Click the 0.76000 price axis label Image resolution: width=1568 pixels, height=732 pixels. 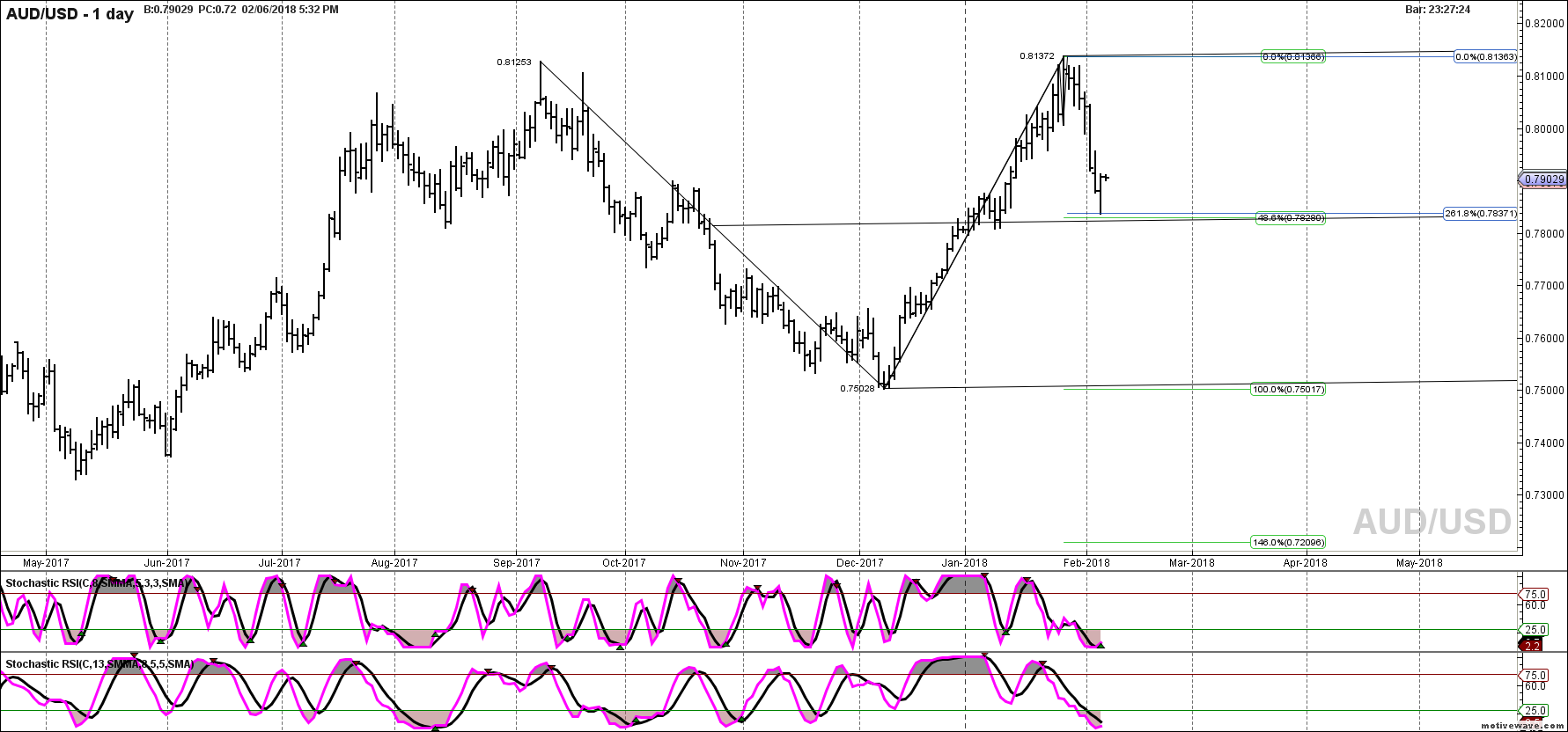tap(1545, 339)
